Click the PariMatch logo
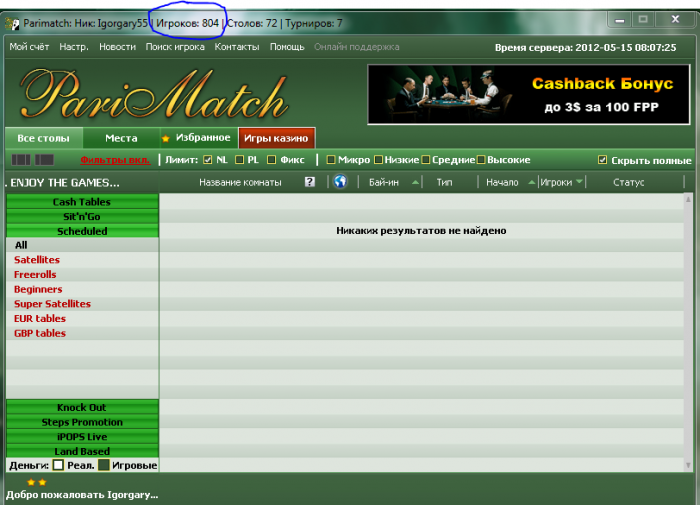 click(154, 96)
